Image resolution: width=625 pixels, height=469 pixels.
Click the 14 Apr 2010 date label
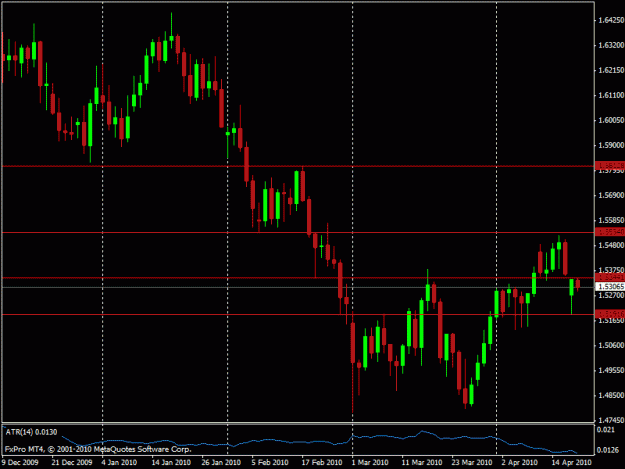click(572, 462)
